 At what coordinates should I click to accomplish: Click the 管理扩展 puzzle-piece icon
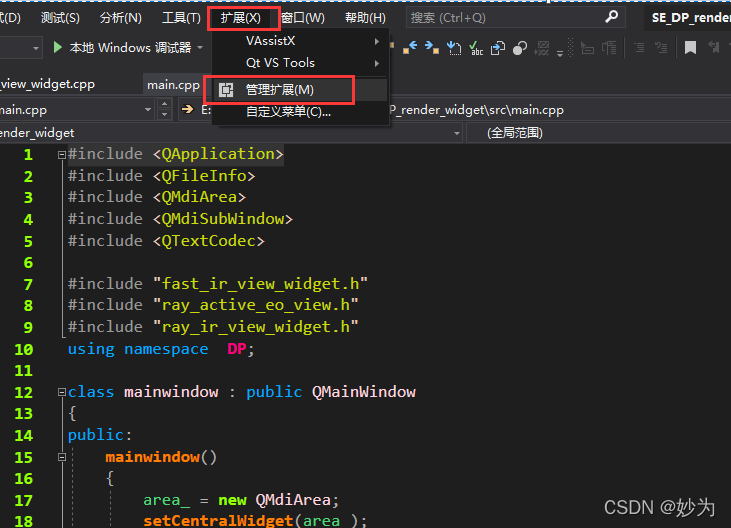226,90
